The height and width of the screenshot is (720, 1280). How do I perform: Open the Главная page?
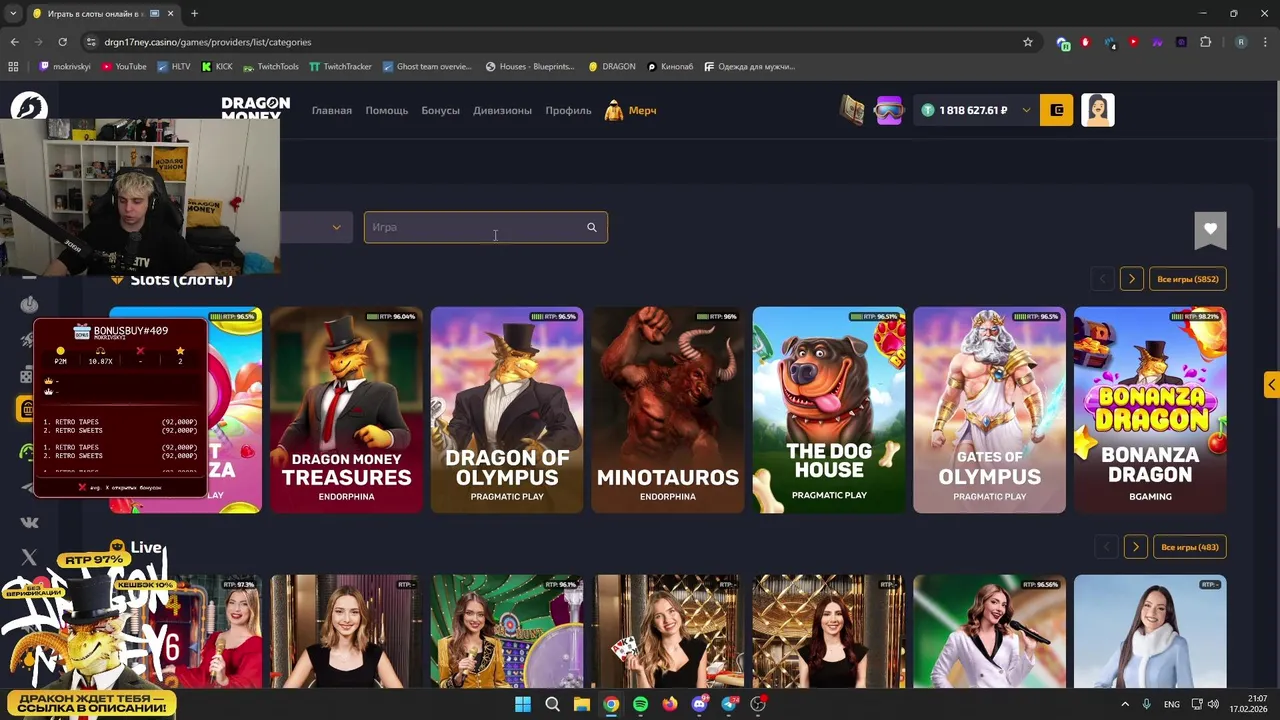pos(331,110)
